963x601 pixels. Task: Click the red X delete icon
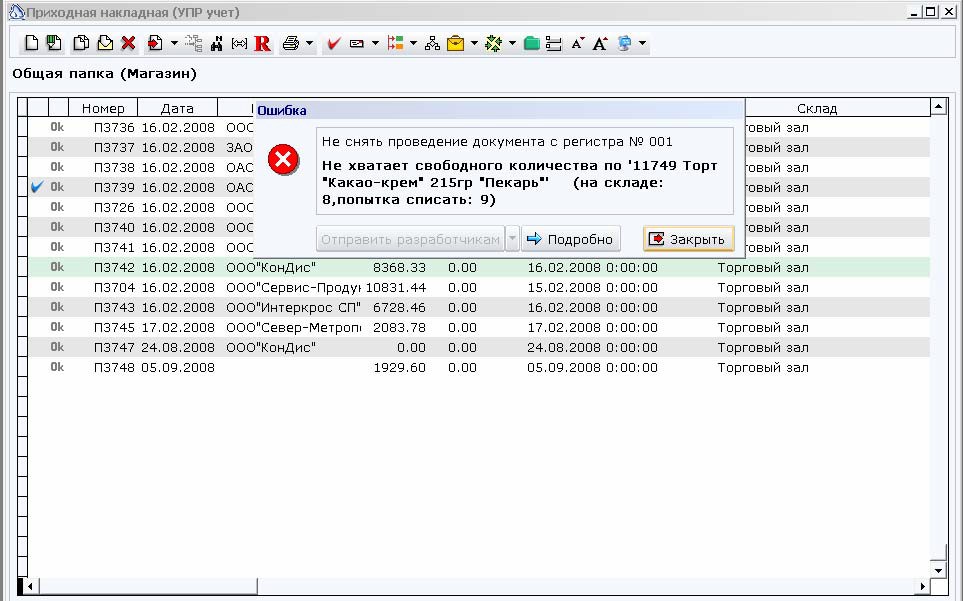point(128,43)
